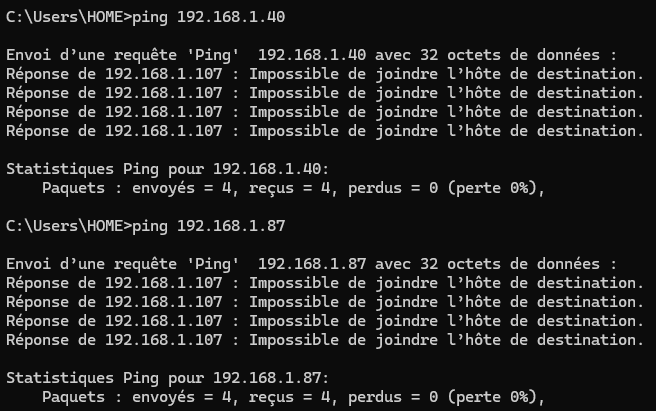This screenshot has height=411, width=656.
Task: Click 'perdus = 0' under the 192.168.1.87 statistics
Action: tap(393, 397)
